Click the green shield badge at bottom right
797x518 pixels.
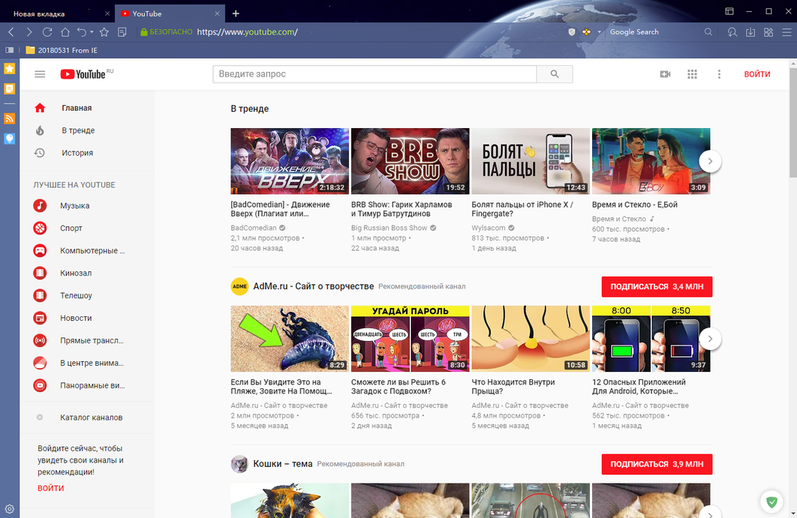coord(772,502)
